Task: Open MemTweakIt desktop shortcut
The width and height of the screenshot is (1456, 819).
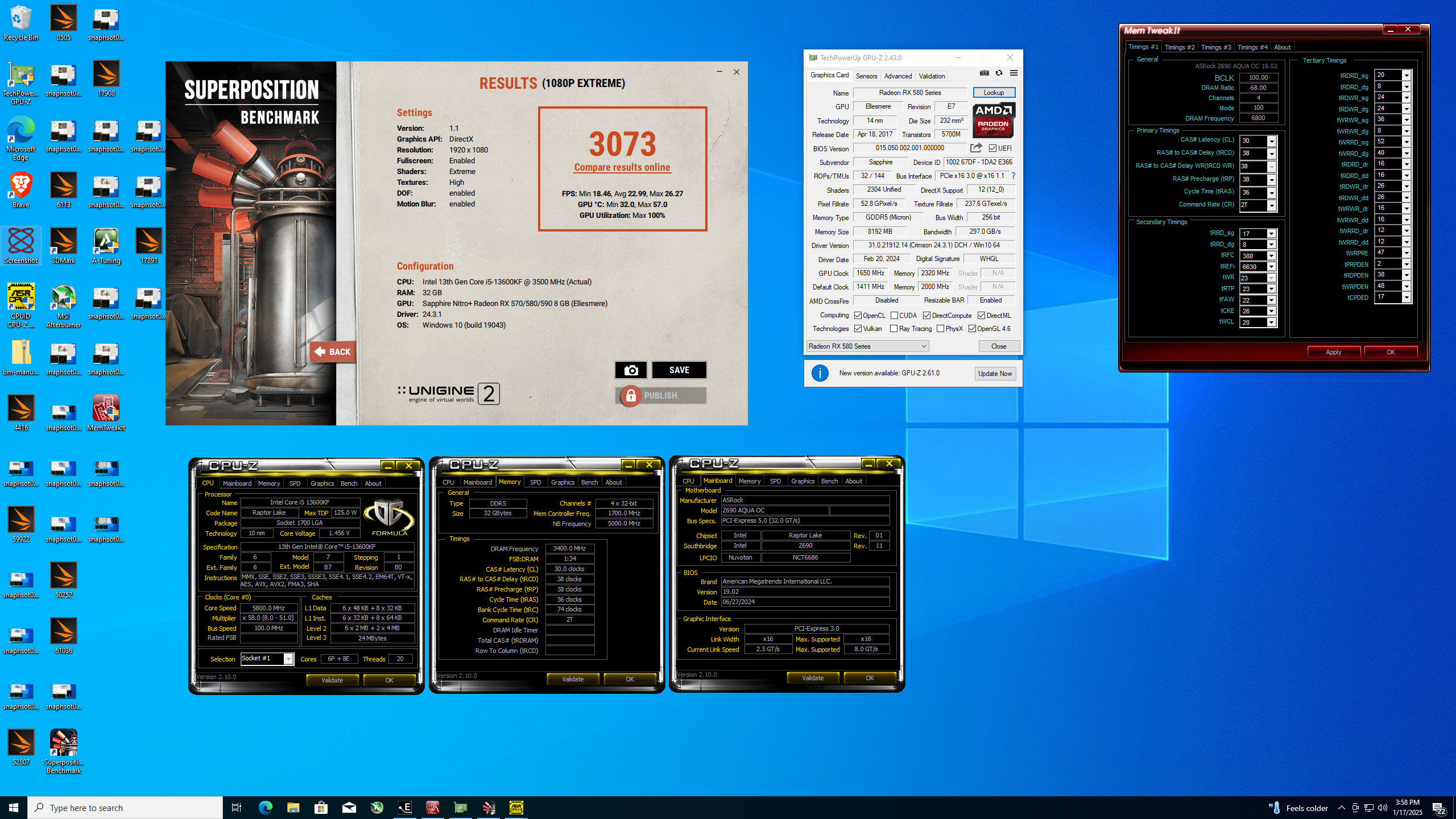Action: pyautogui.click(x=106, y=413)
